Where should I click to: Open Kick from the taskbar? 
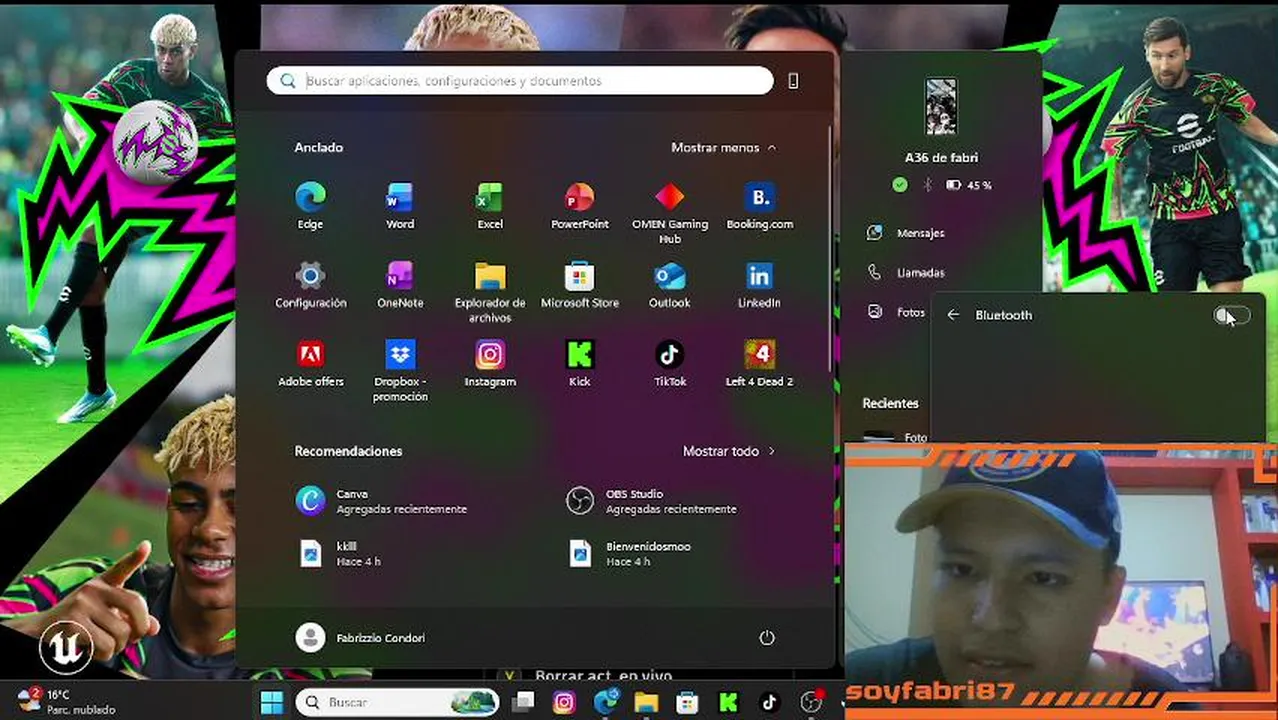pyautogui.click(x=728, y=702)
